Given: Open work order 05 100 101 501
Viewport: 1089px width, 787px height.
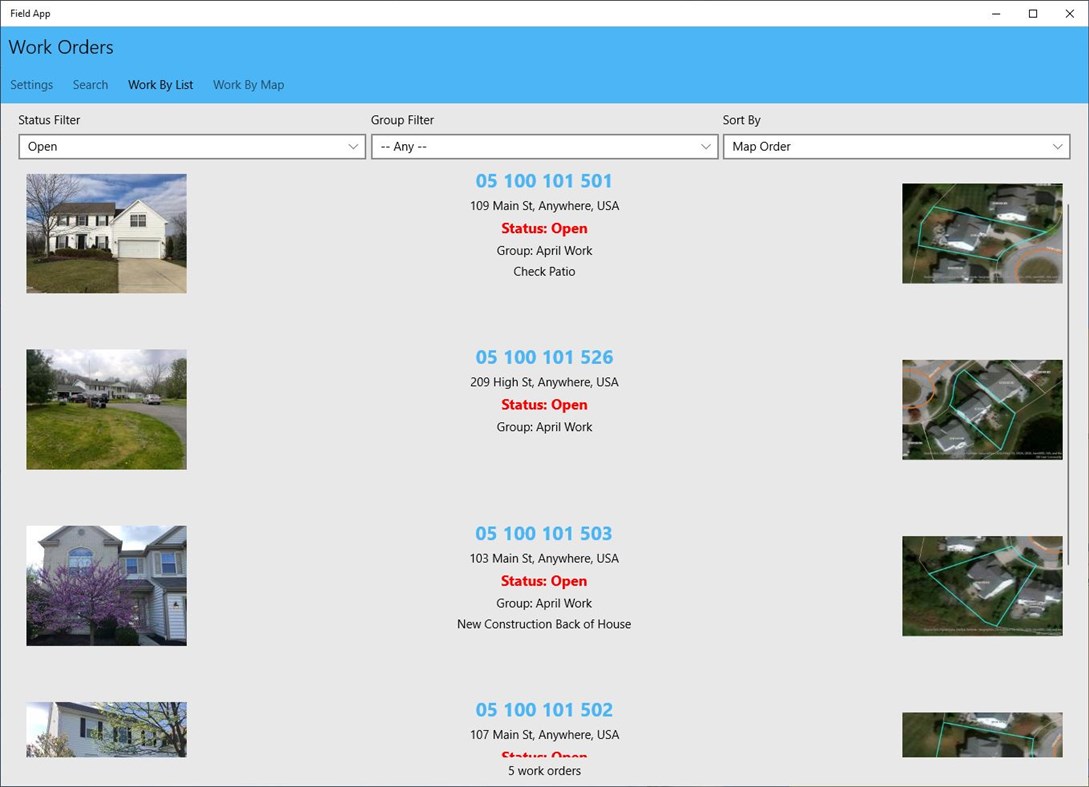Looking at the screenshot, I should 544,180.
